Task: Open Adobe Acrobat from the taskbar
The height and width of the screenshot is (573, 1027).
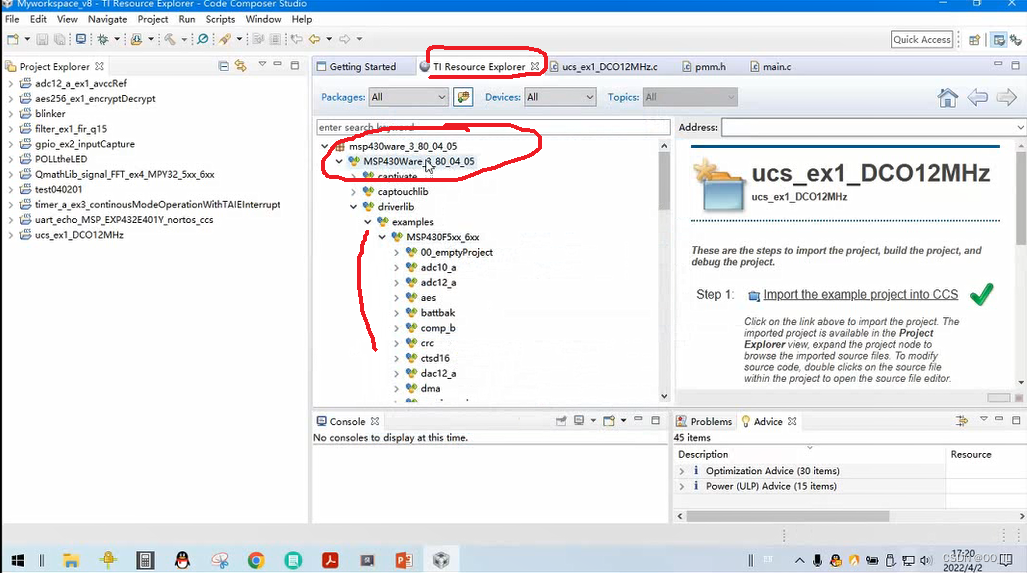Action: [330, 560]
